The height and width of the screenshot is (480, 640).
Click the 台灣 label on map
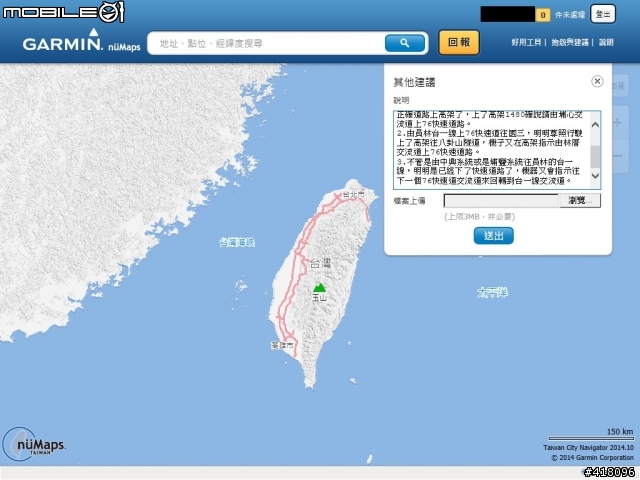pyautogui.click(x=320, y=263)
